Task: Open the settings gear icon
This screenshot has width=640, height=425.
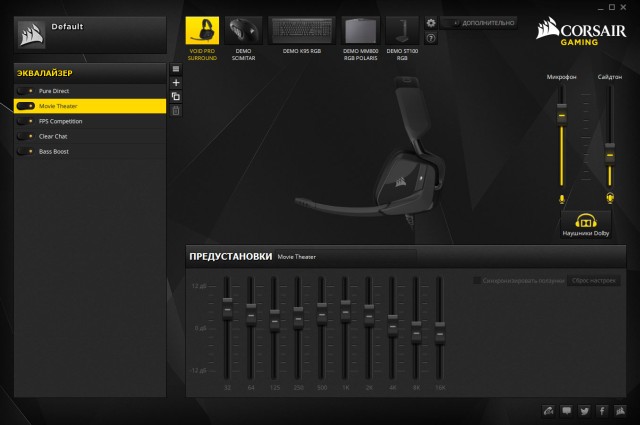Action: tap(431, 23)
